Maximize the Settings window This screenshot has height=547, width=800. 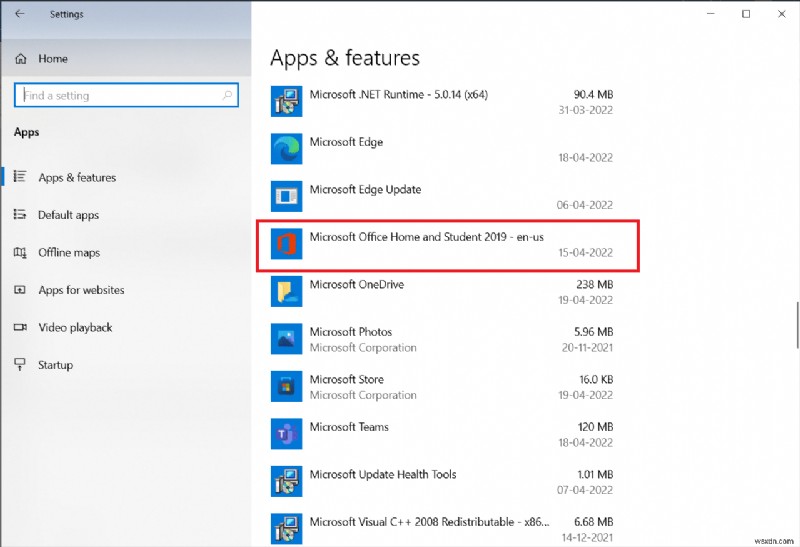click(x=746, y=14)
